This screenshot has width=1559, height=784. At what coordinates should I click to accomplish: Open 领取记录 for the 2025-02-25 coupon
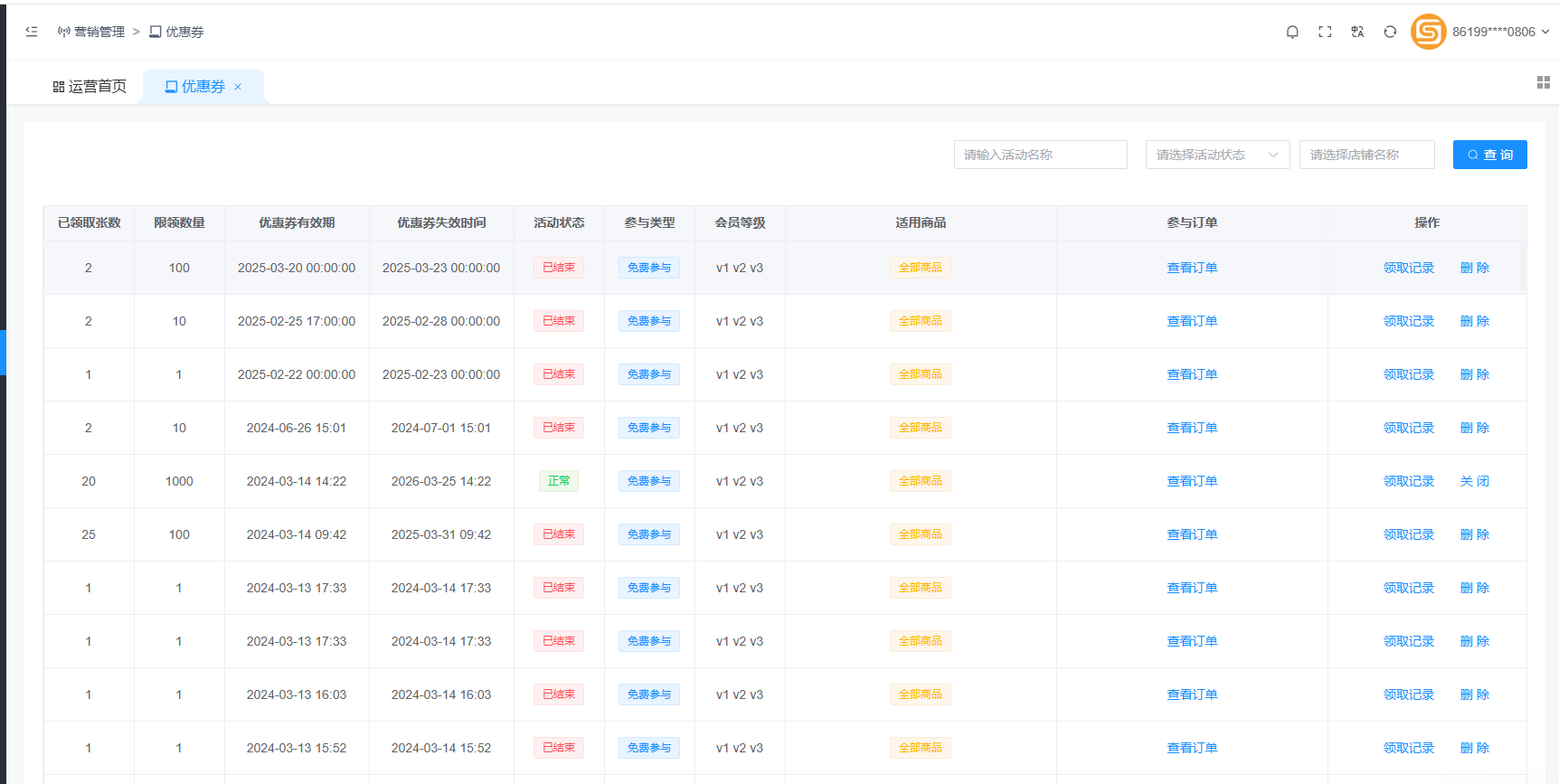tap(1408, 321)
